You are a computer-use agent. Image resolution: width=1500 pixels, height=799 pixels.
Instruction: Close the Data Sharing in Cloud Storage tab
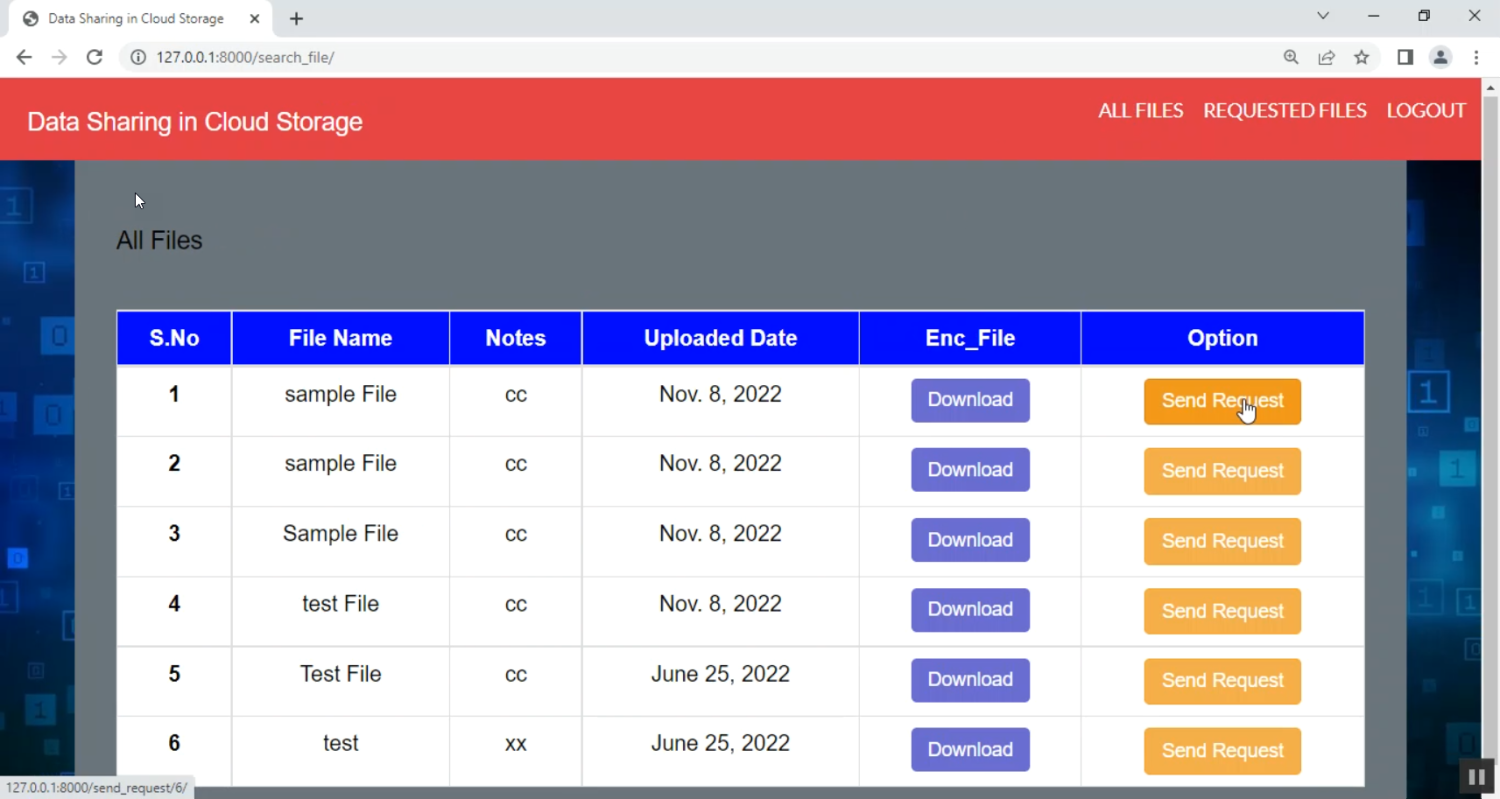254,18
